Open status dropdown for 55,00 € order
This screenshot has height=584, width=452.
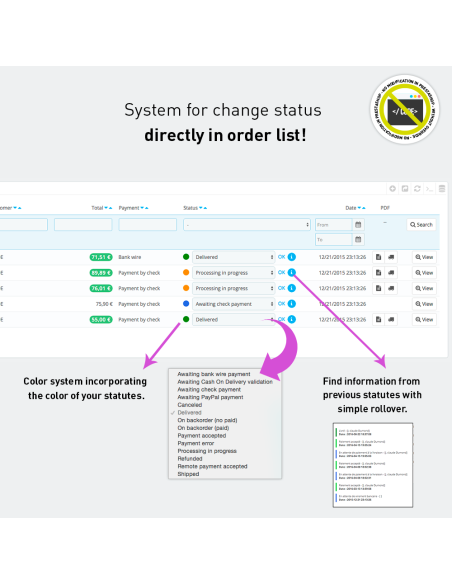click(x=233, y=320)
